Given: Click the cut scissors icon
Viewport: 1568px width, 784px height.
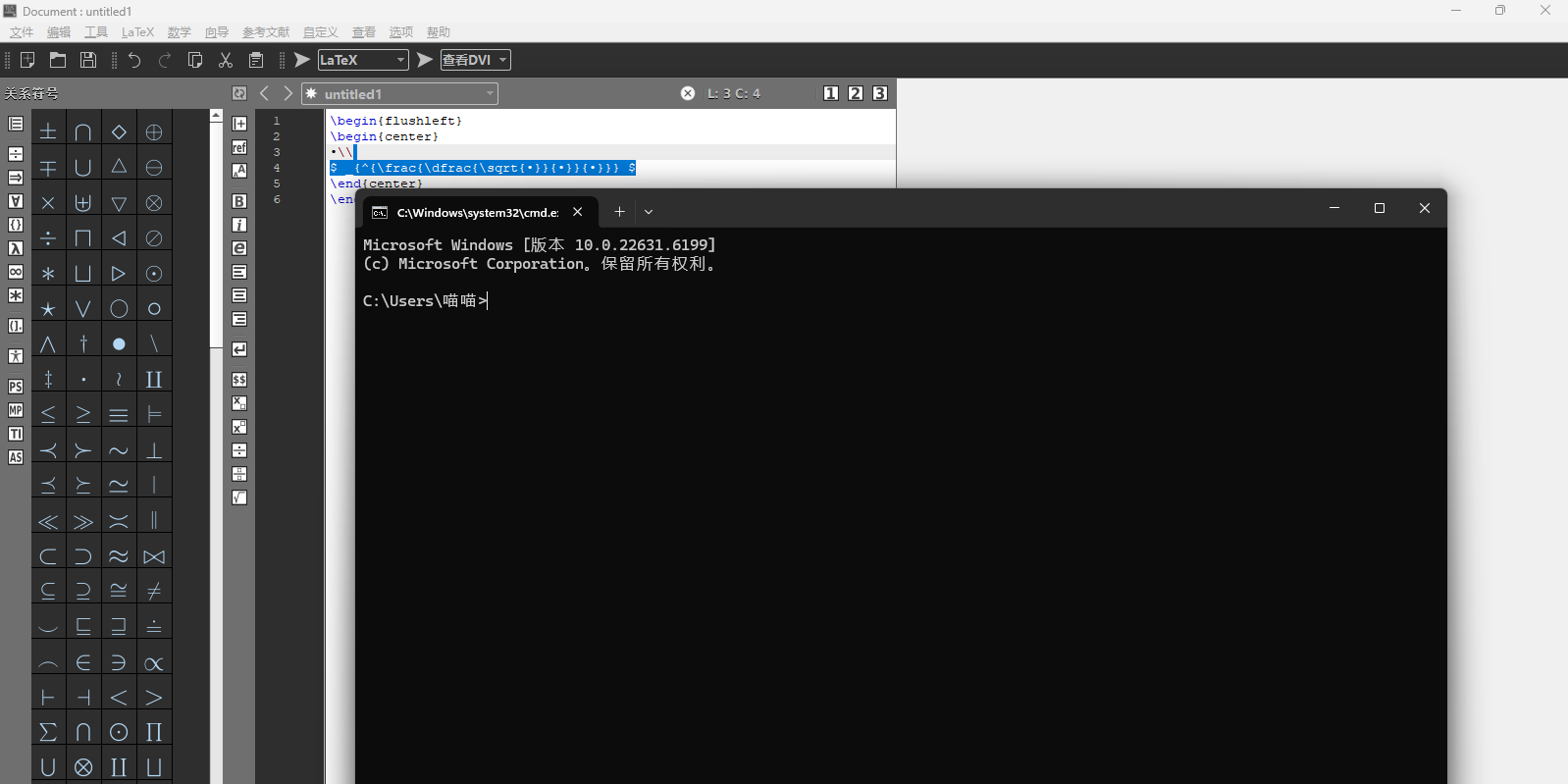Looking at the screenshot, I should [226, 60].
